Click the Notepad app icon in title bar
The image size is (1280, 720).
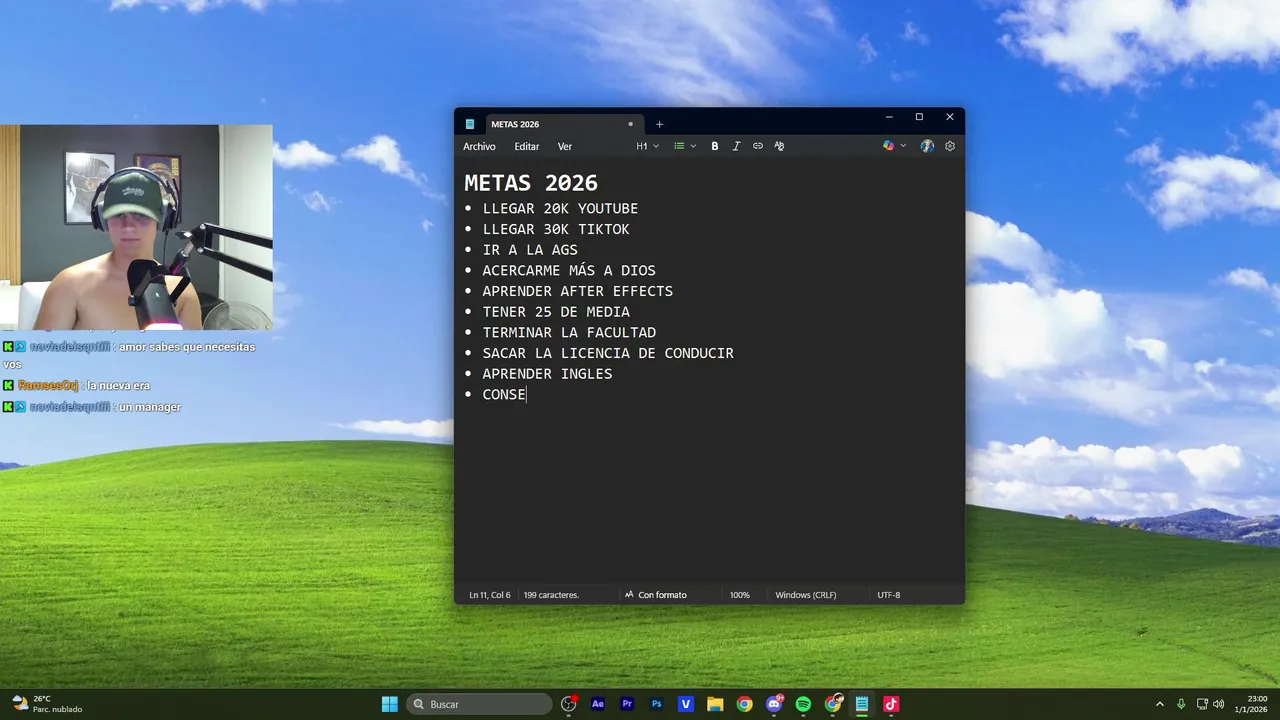click(x=470, y=124)
